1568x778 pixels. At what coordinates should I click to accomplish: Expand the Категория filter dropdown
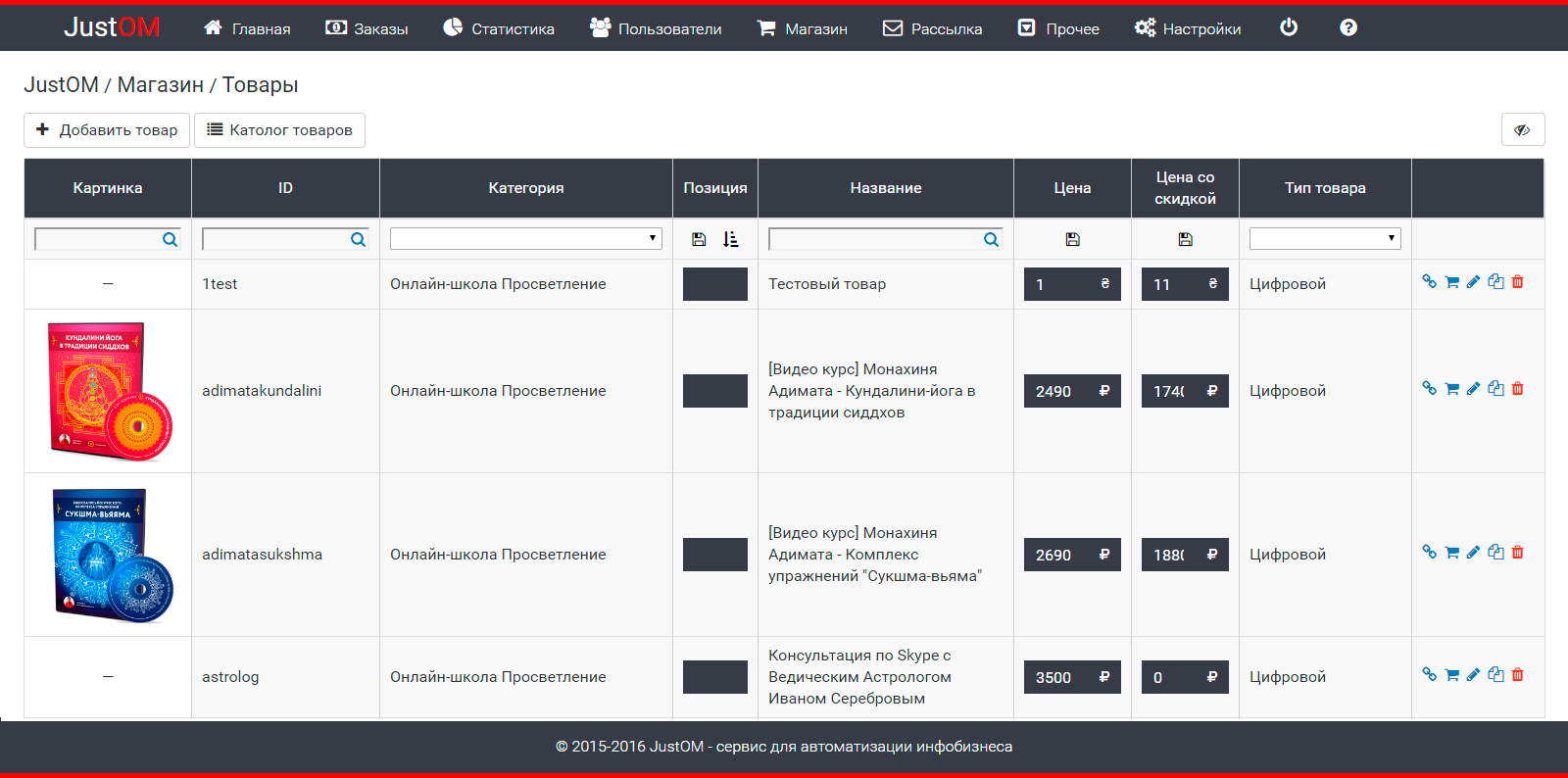click(x=526, y=239)
